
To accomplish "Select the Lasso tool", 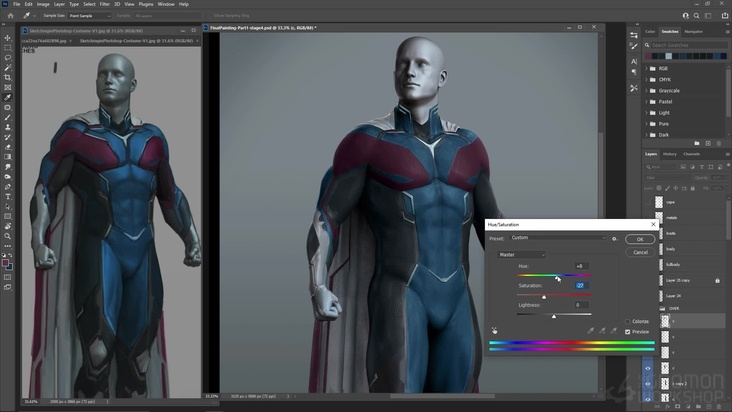I will point(7,58).
